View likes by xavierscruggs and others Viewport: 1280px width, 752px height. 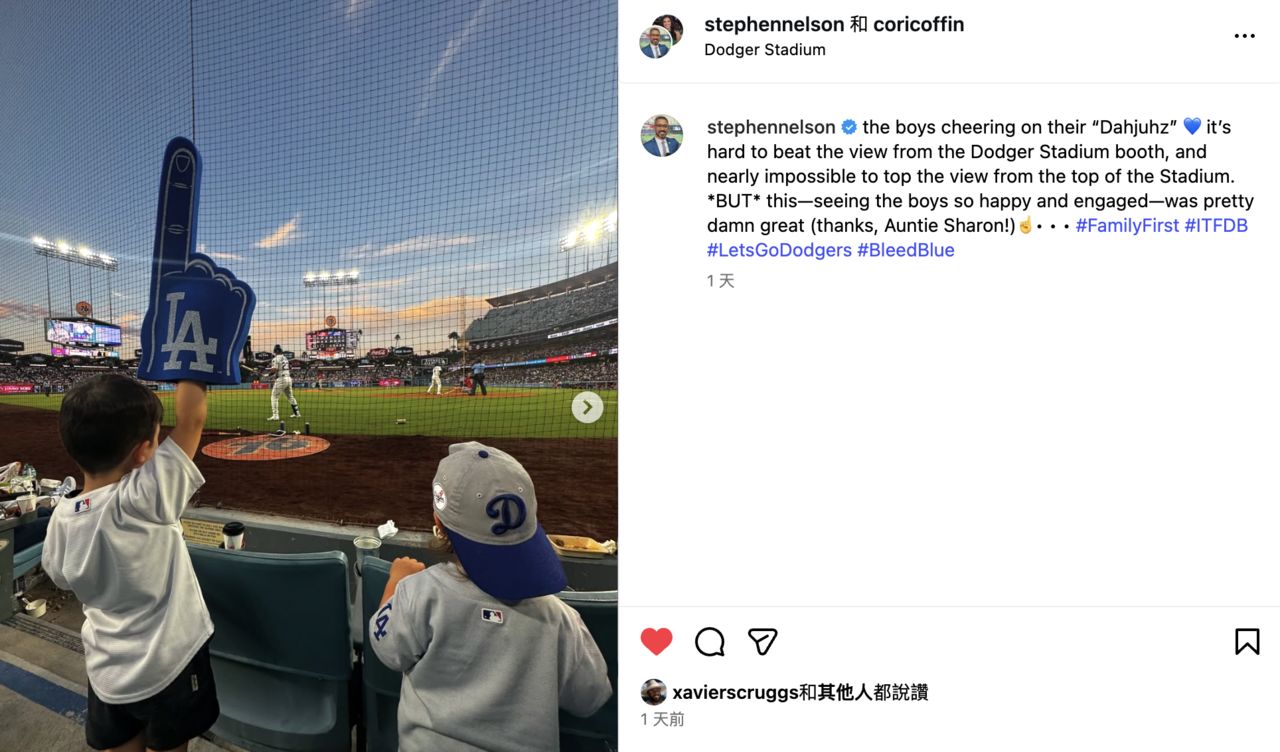tap(800, 692)
